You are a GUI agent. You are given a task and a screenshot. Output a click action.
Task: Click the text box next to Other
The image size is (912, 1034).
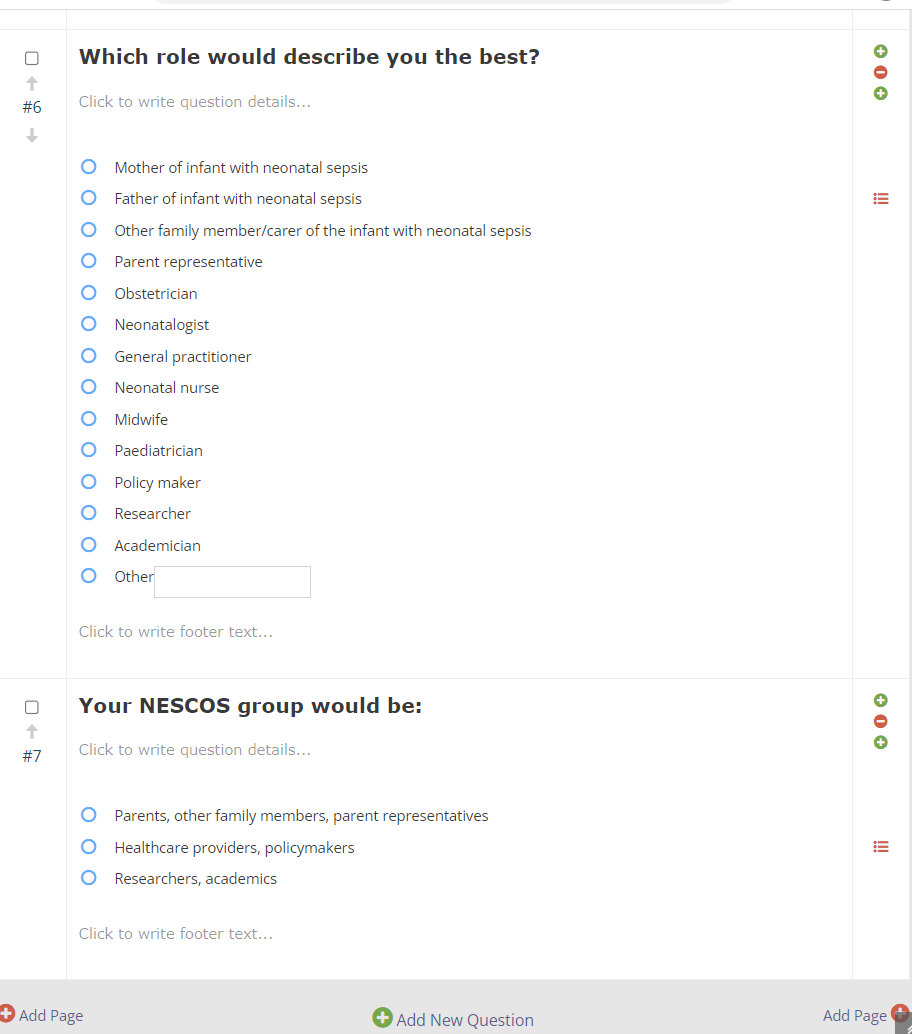tap(232, 582)
